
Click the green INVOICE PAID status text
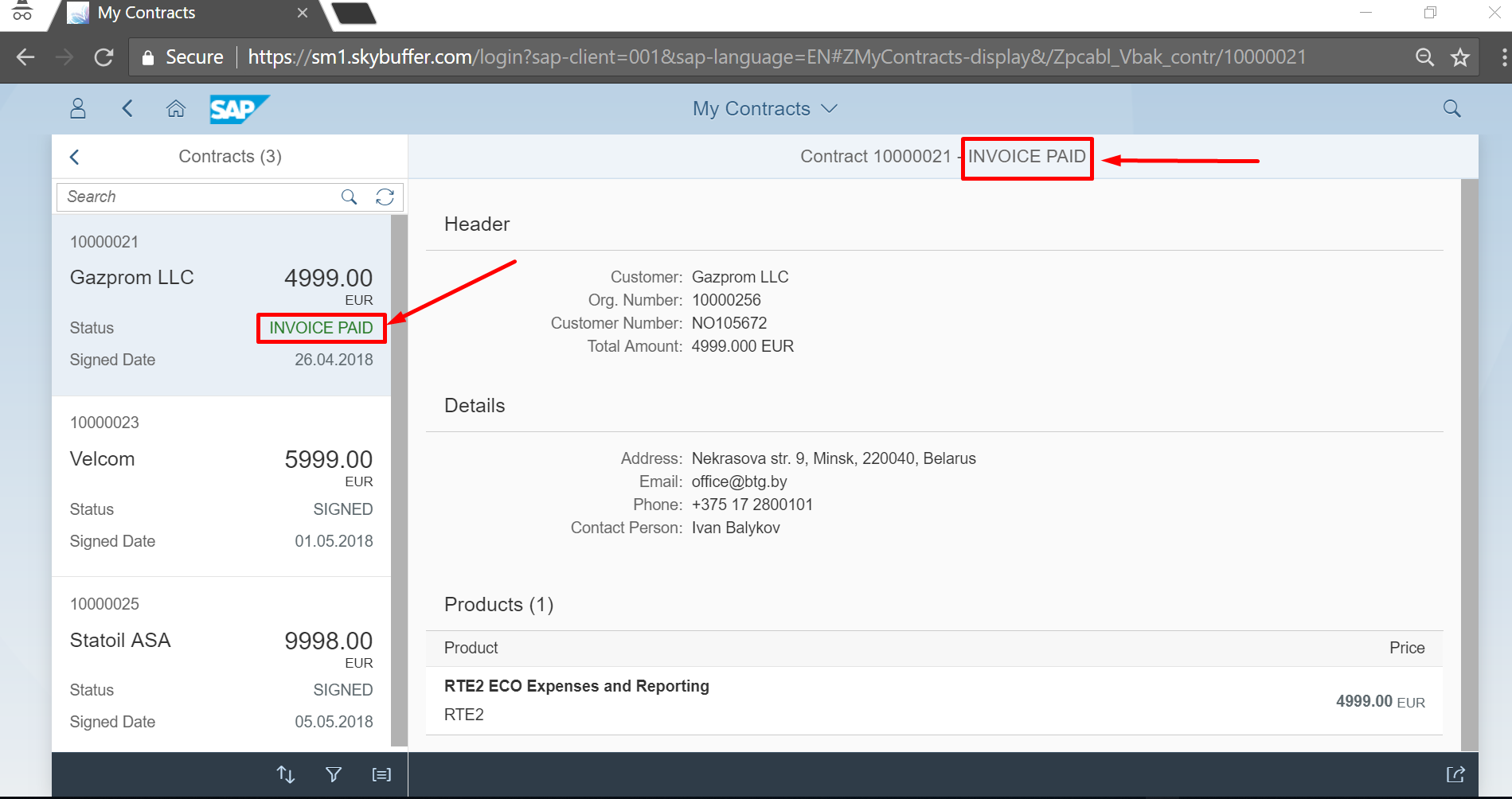point(321,328)
